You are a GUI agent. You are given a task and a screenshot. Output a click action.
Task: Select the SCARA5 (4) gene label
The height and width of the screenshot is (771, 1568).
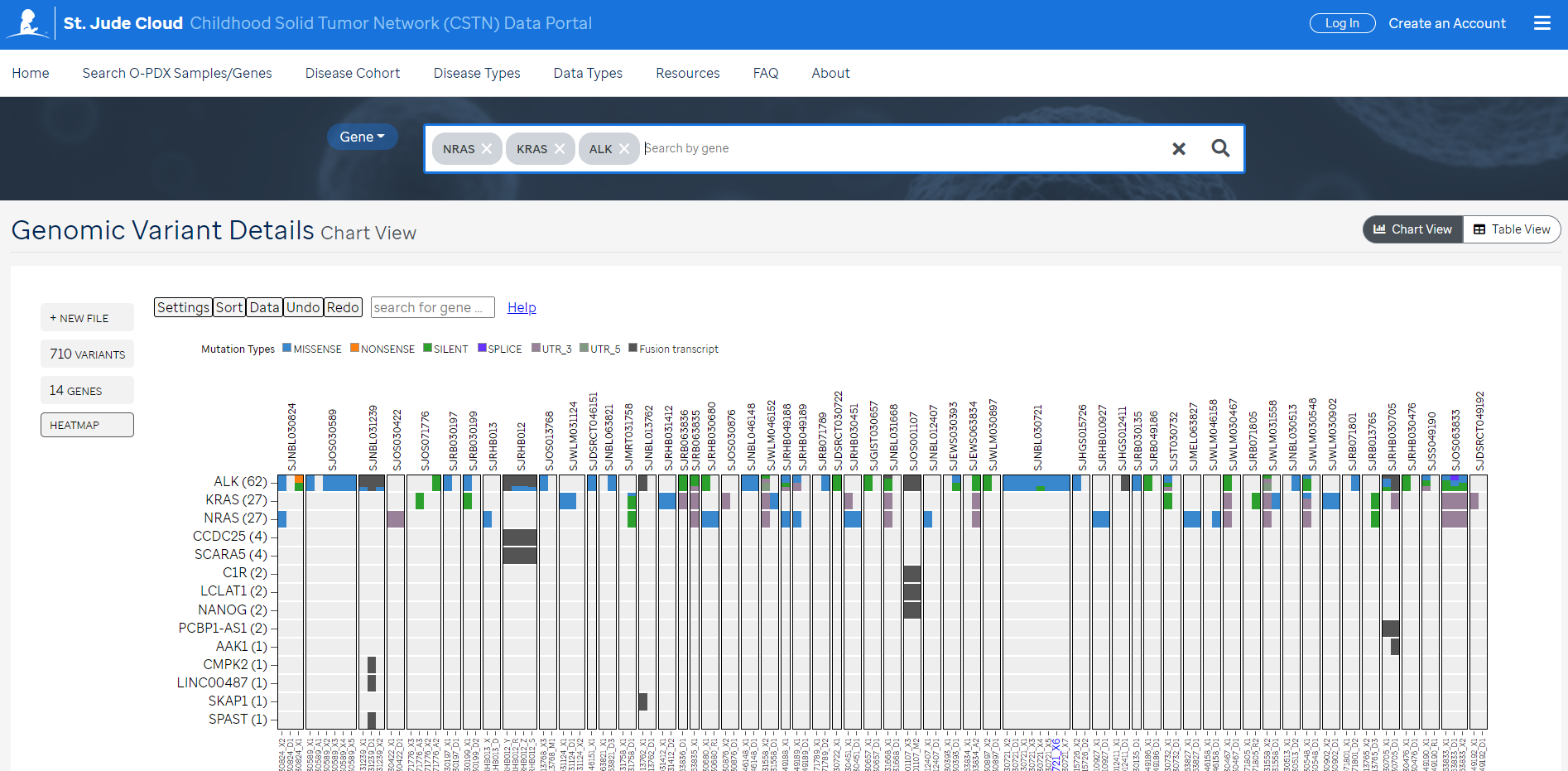click(x=231, y=555)
